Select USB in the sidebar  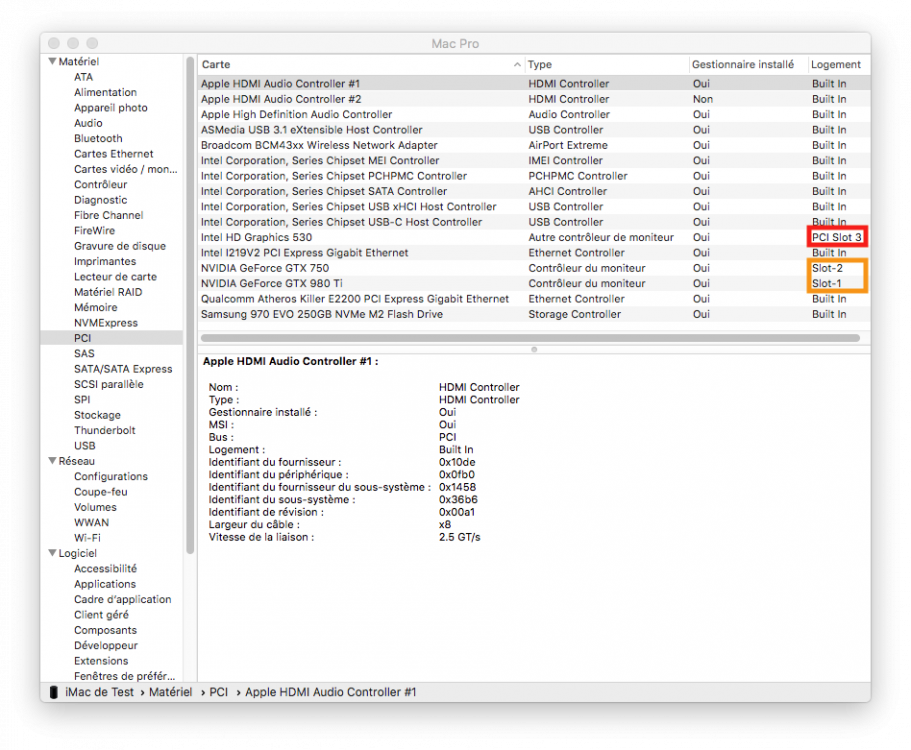(x=84, y=446)
